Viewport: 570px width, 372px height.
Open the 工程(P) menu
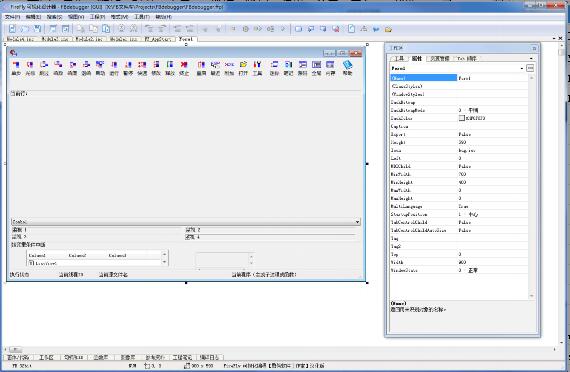click(x=97, y=17)
